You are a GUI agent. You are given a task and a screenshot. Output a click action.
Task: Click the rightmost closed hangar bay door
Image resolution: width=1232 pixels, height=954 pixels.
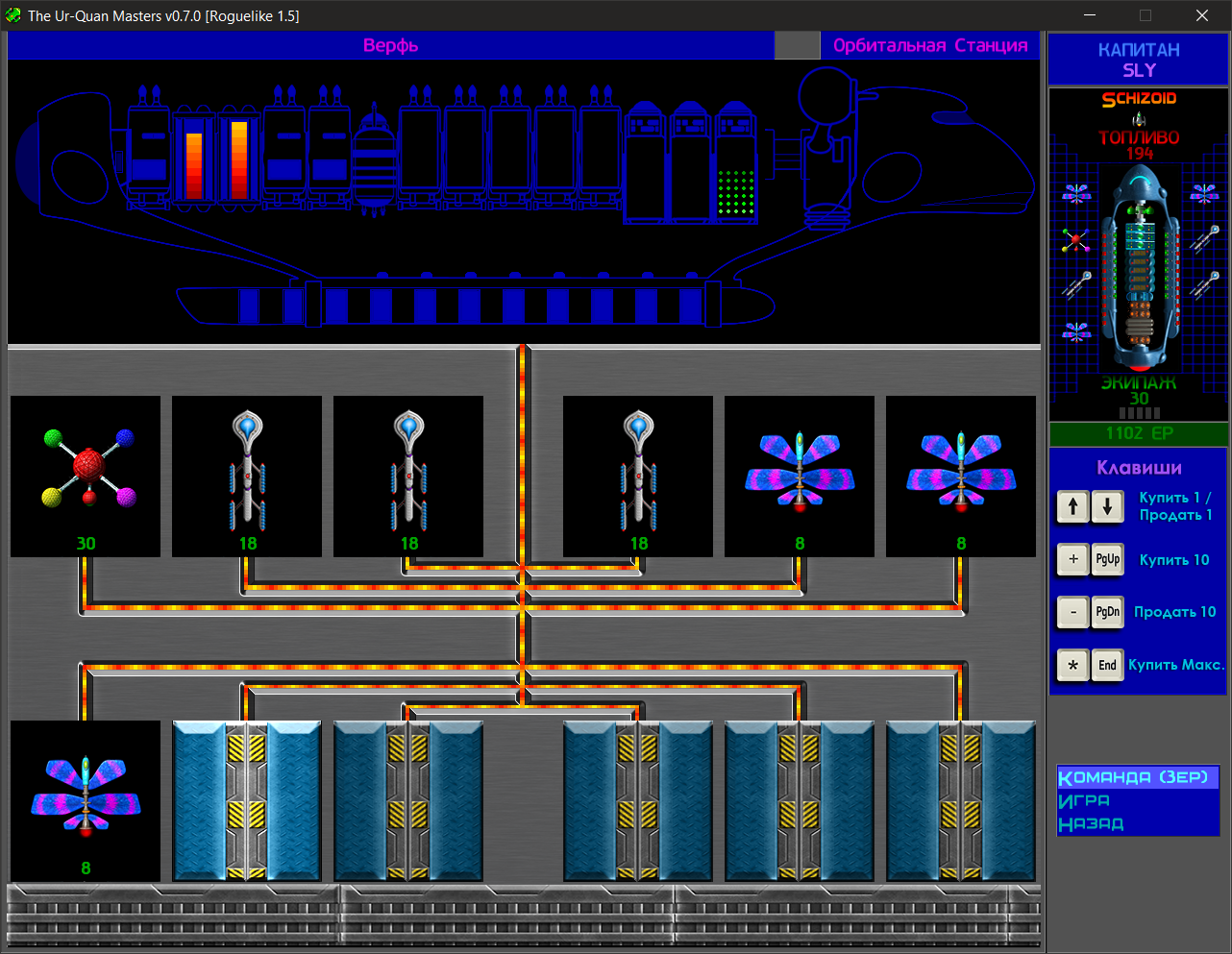(961, 801)
